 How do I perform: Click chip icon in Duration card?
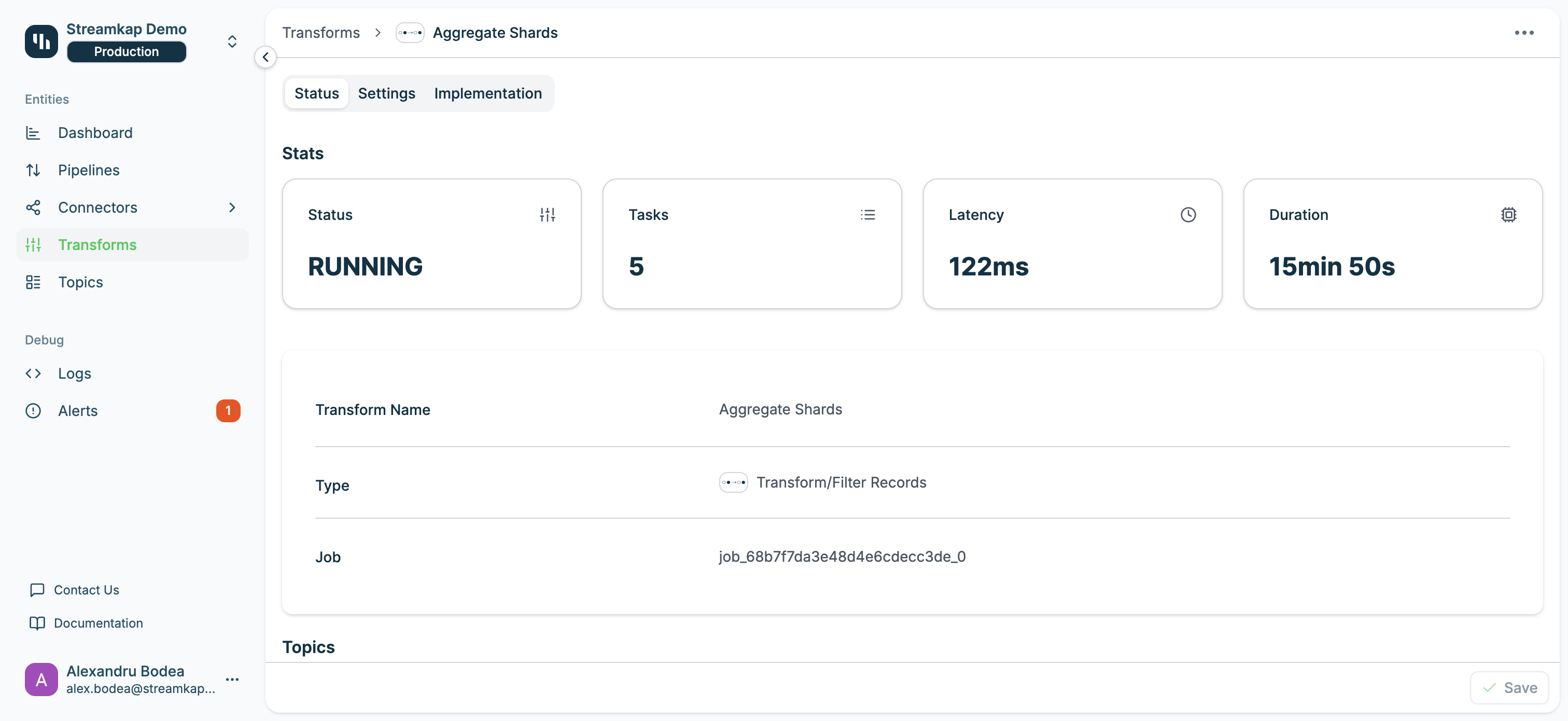coord(1508,214)
